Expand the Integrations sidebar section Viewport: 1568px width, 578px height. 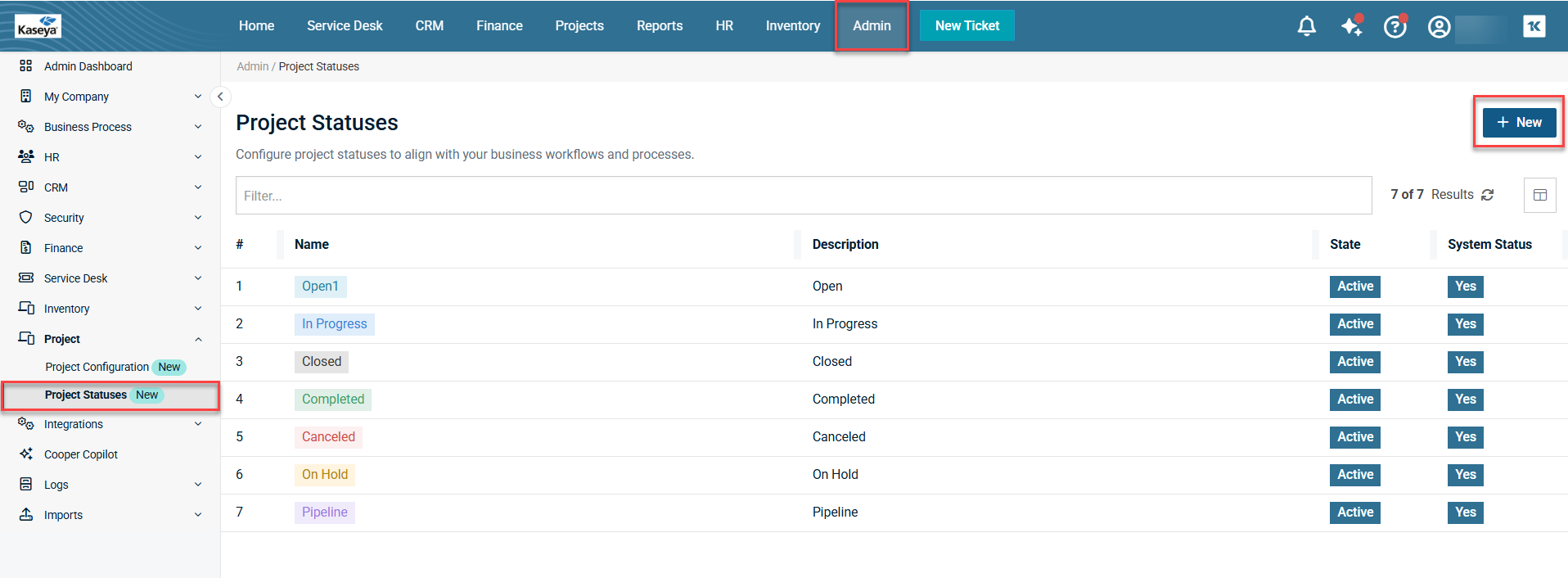point(198,424)
